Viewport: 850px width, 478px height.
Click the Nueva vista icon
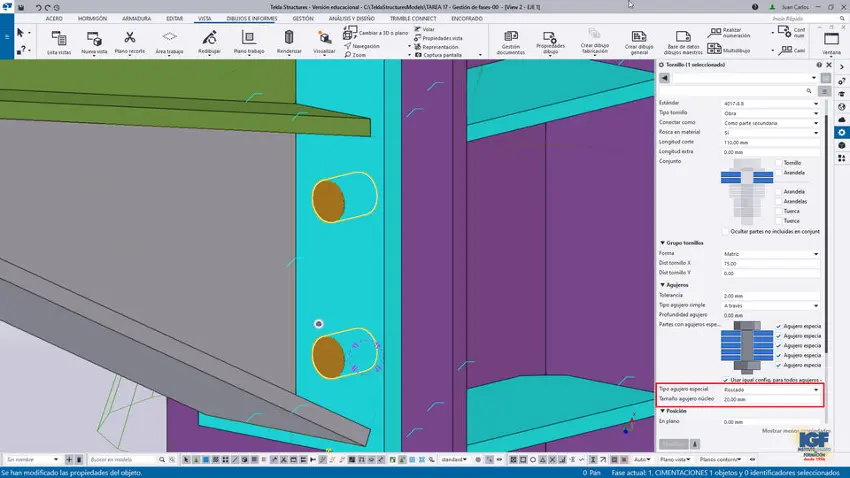point(94,40)
